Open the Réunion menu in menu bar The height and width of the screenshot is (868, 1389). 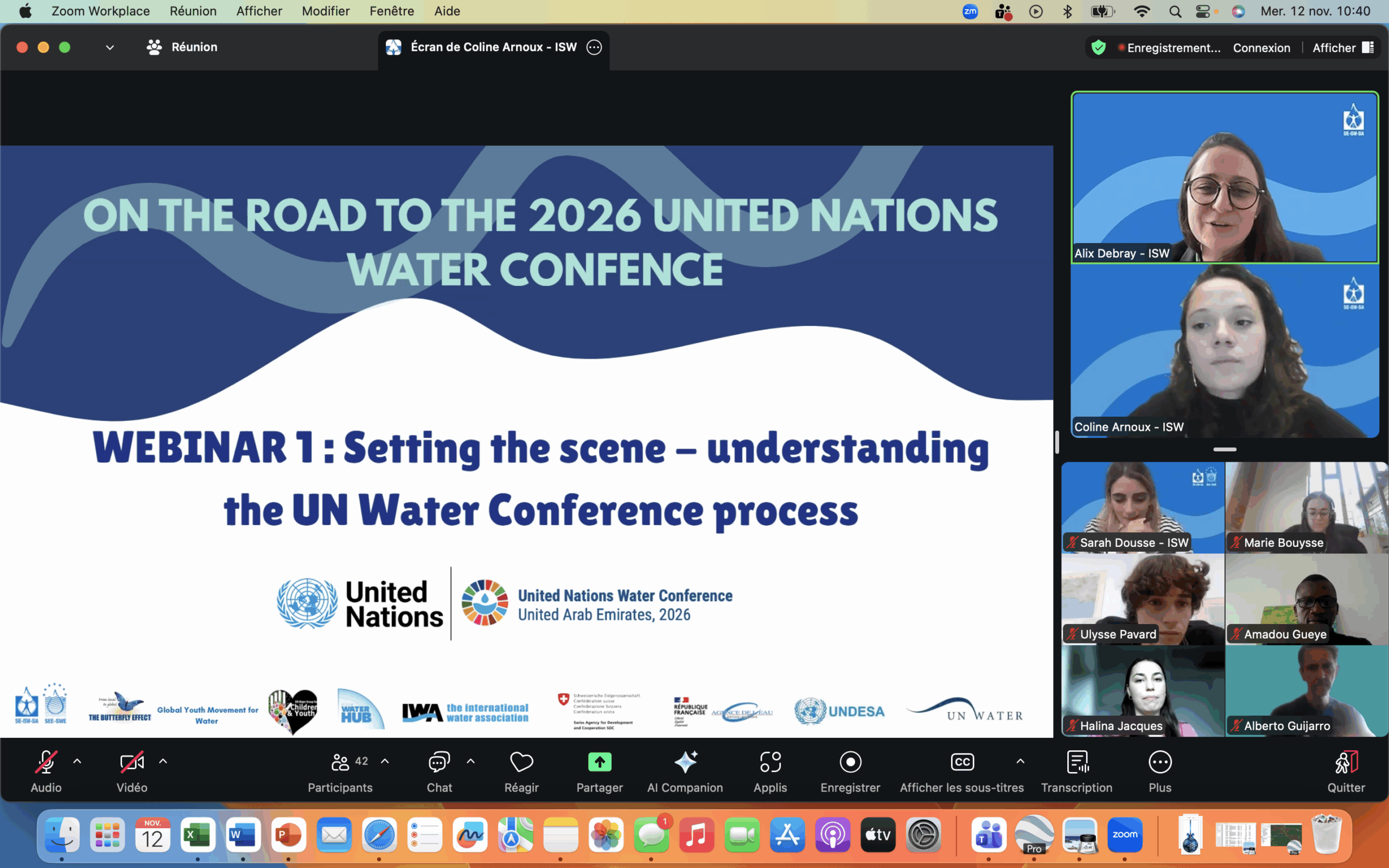[x=193, y=11]
